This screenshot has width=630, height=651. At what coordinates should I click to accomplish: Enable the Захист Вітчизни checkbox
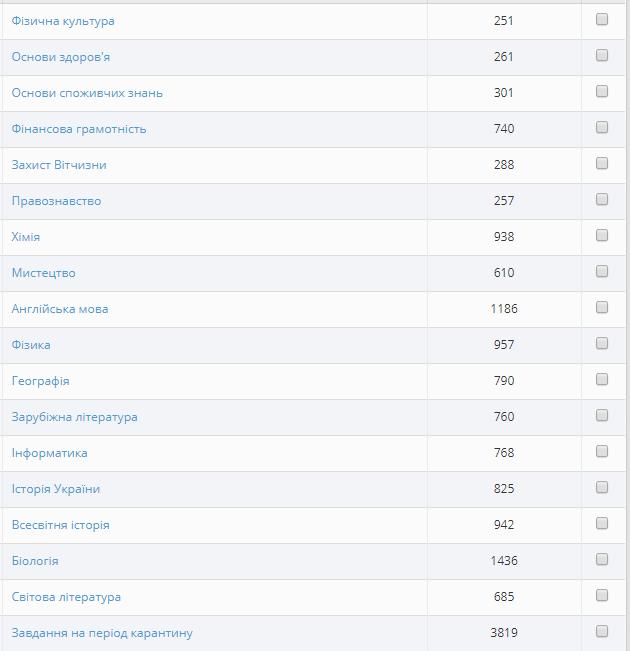point(602,163)
